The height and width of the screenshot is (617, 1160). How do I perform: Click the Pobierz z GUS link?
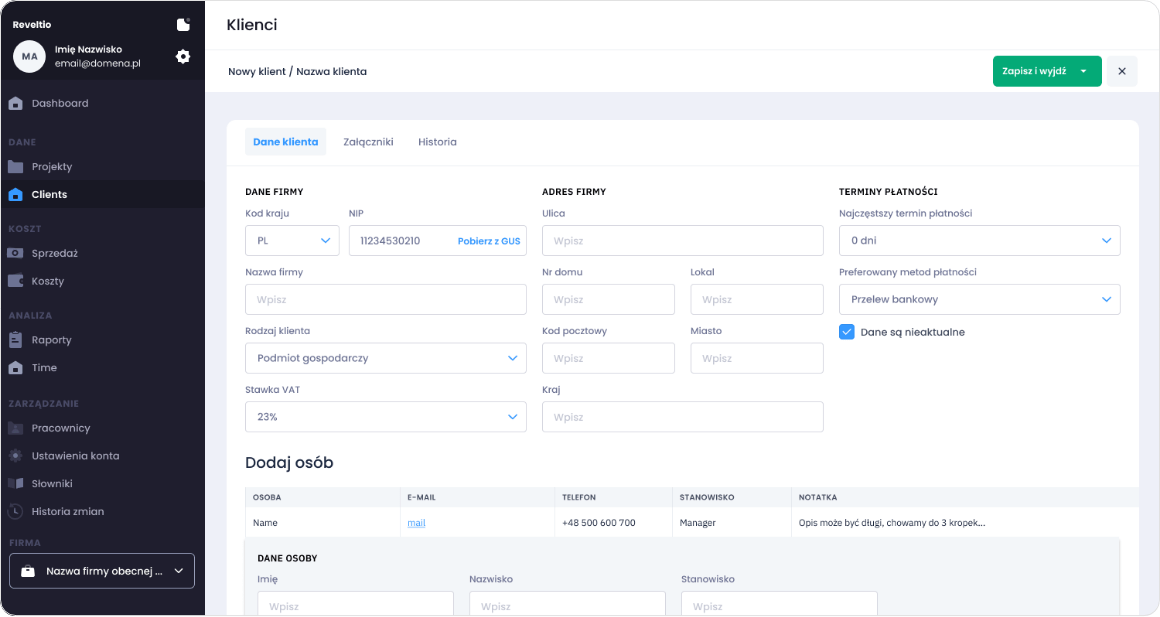(489, 241)
